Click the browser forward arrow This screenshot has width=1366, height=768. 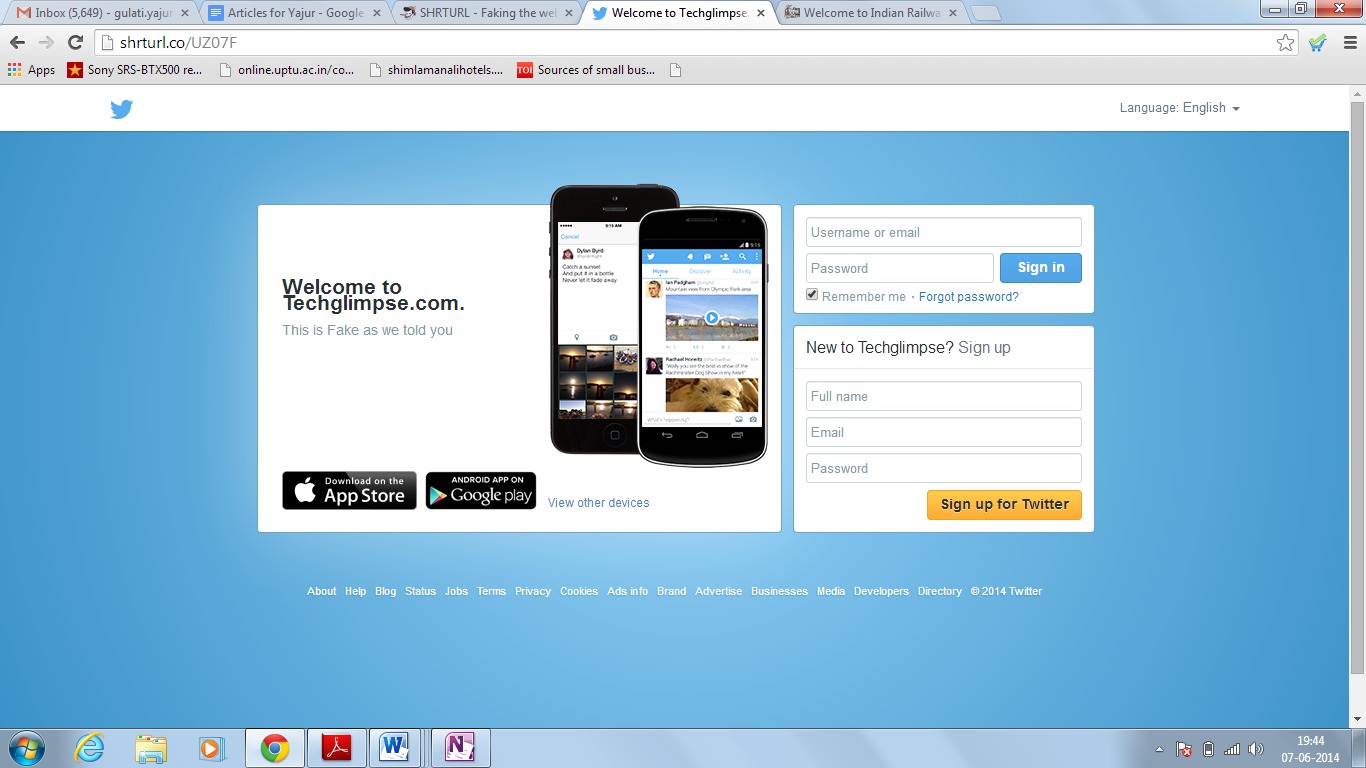(x=46, y=42)
